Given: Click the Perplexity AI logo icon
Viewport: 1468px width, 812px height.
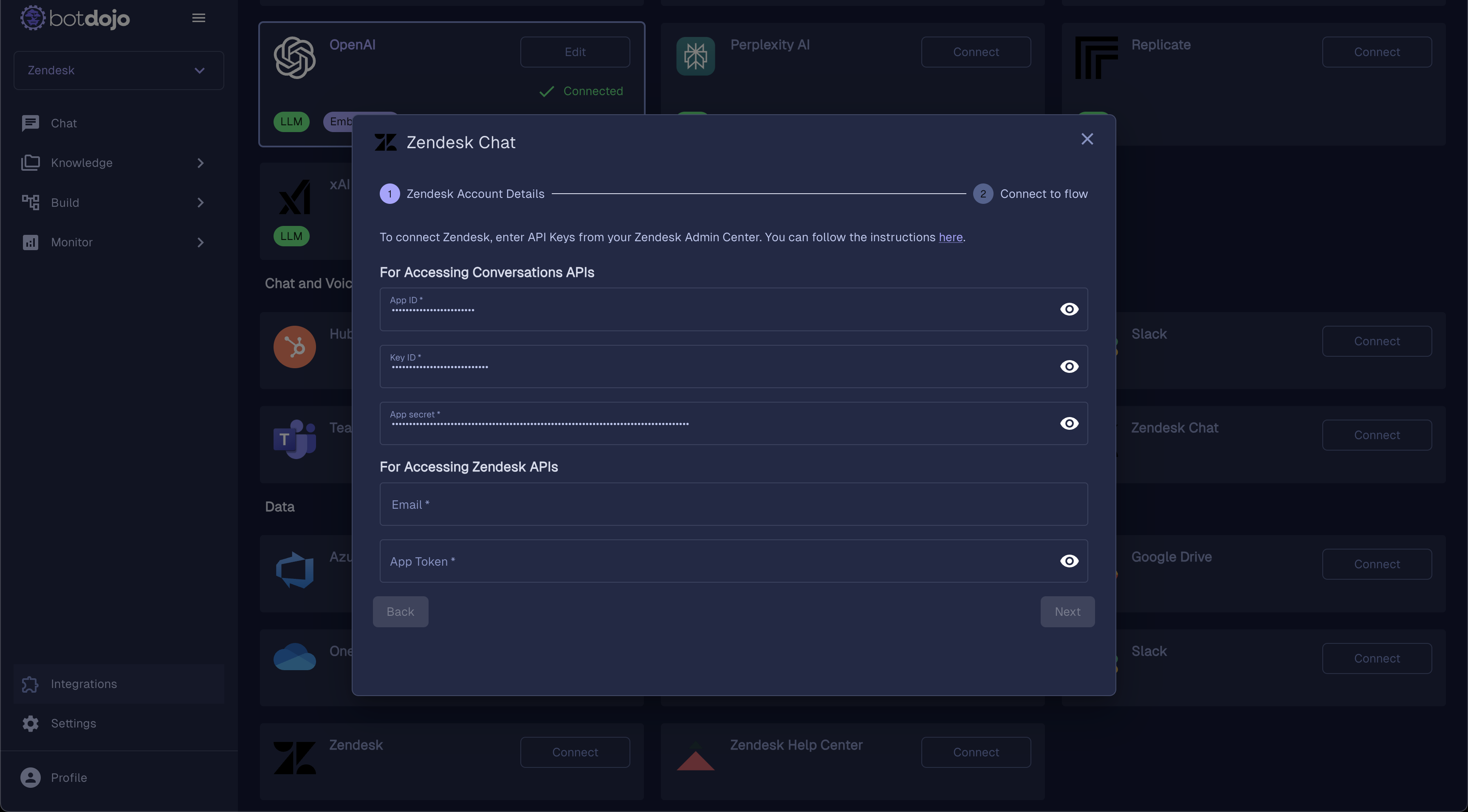Looking at the screenshot, I should point(695,56).
